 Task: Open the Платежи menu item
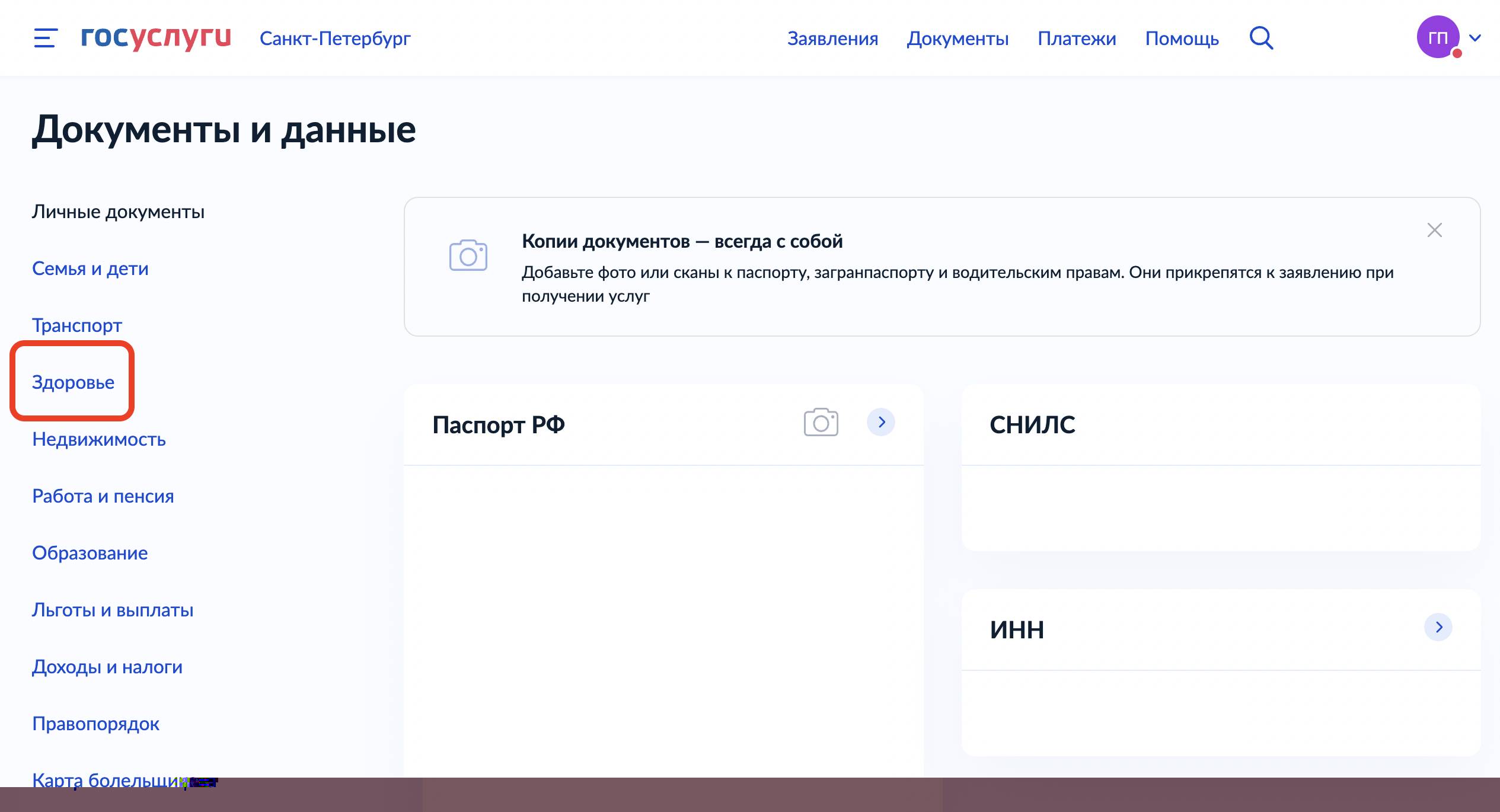1077,39
